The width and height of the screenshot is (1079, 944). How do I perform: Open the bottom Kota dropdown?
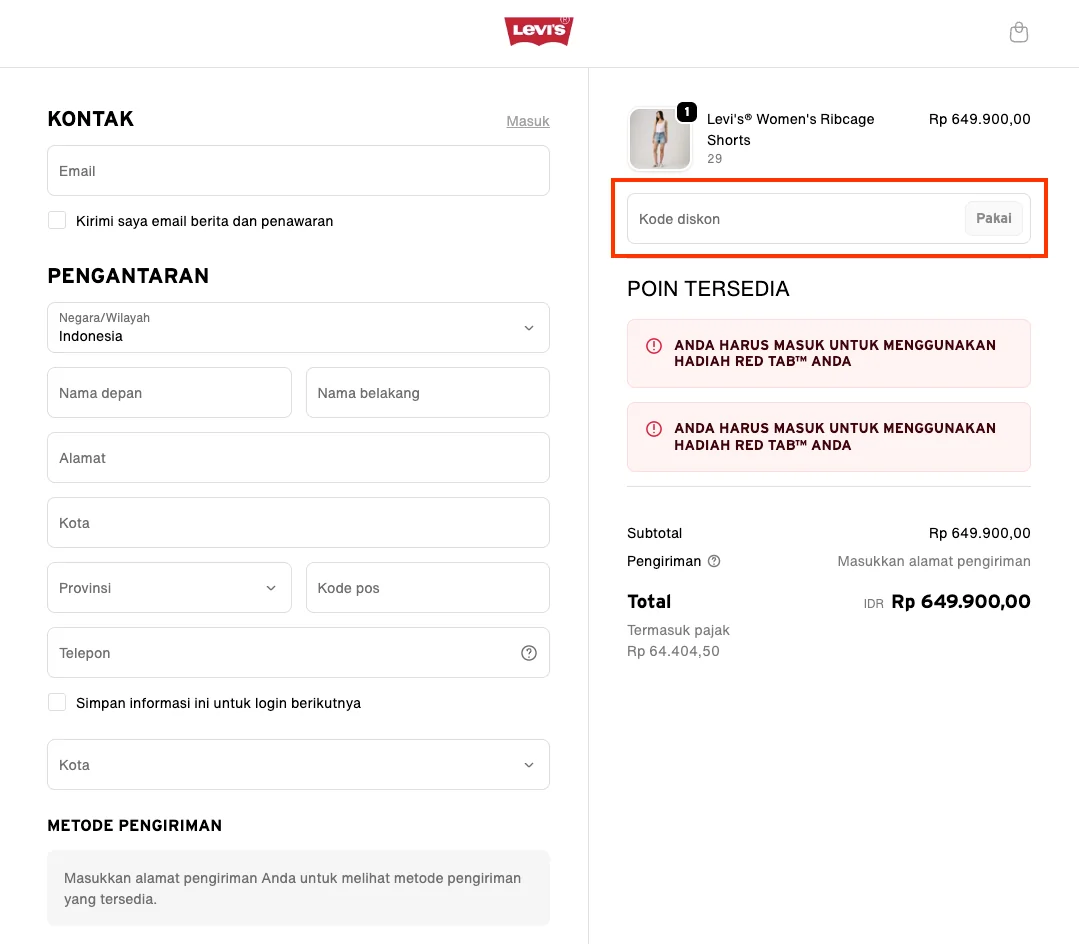298,764
